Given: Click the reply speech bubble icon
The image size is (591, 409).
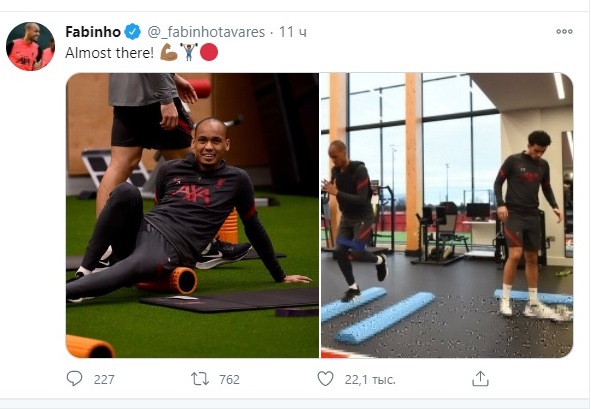Looking at the screenshot, I should point(74,378).
